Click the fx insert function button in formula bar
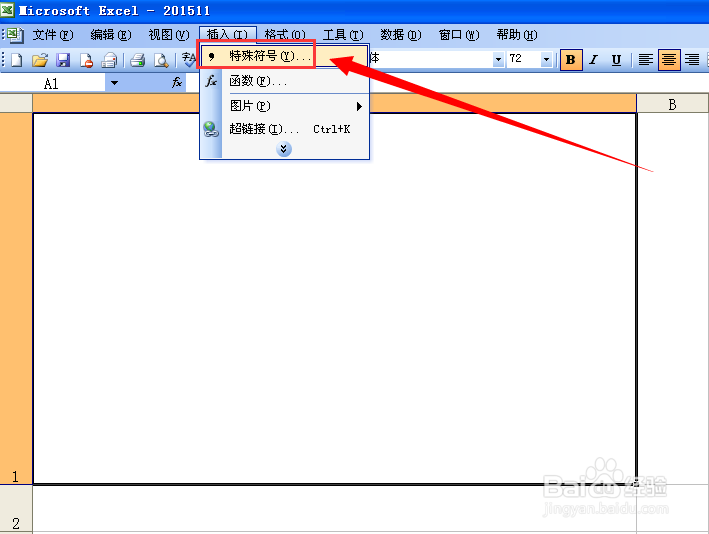This screenshot has width=709, height=534. coord(176,82)
